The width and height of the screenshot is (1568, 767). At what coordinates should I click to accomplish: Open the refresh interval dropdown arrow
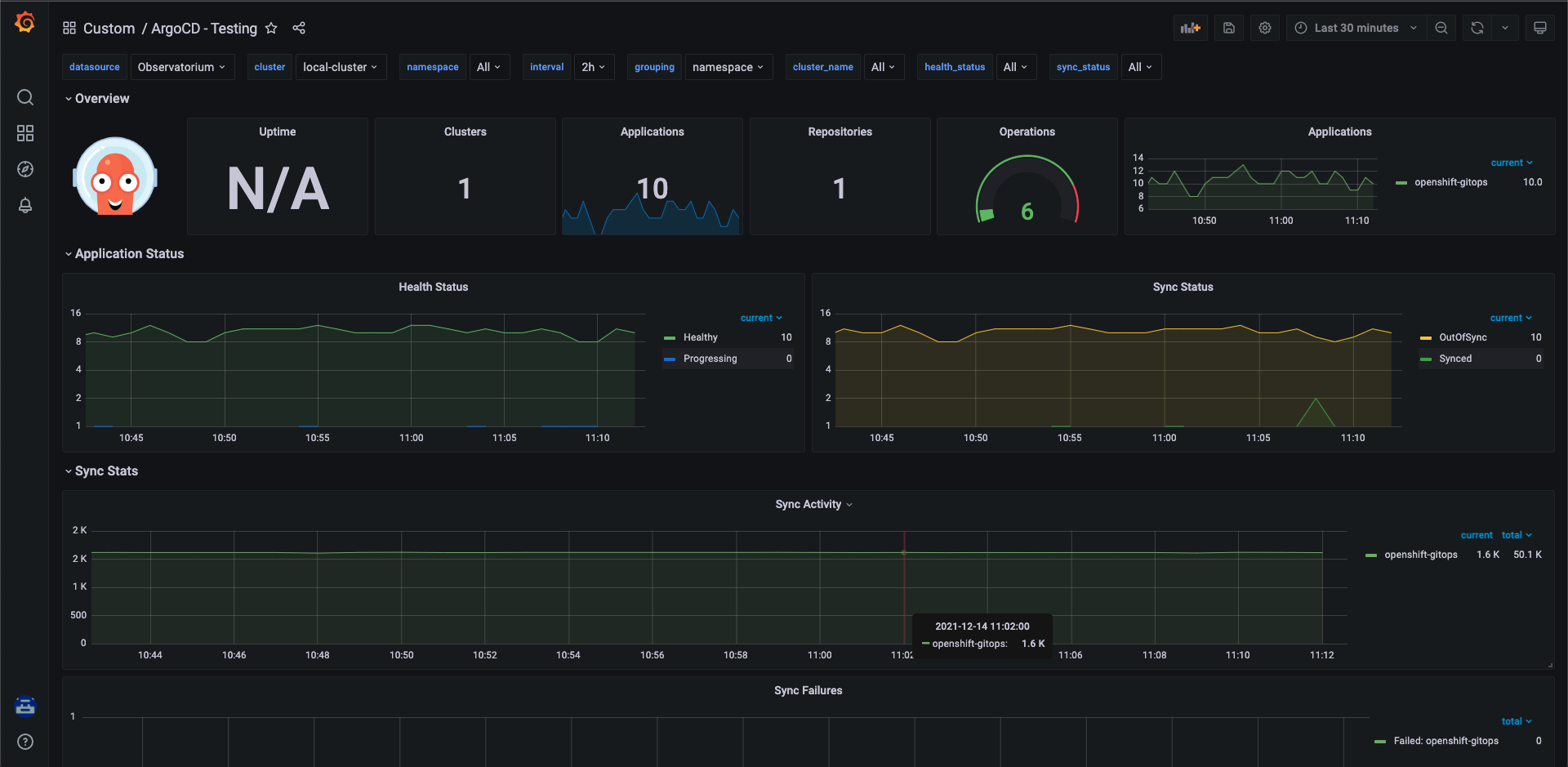tap(1505, 28)
